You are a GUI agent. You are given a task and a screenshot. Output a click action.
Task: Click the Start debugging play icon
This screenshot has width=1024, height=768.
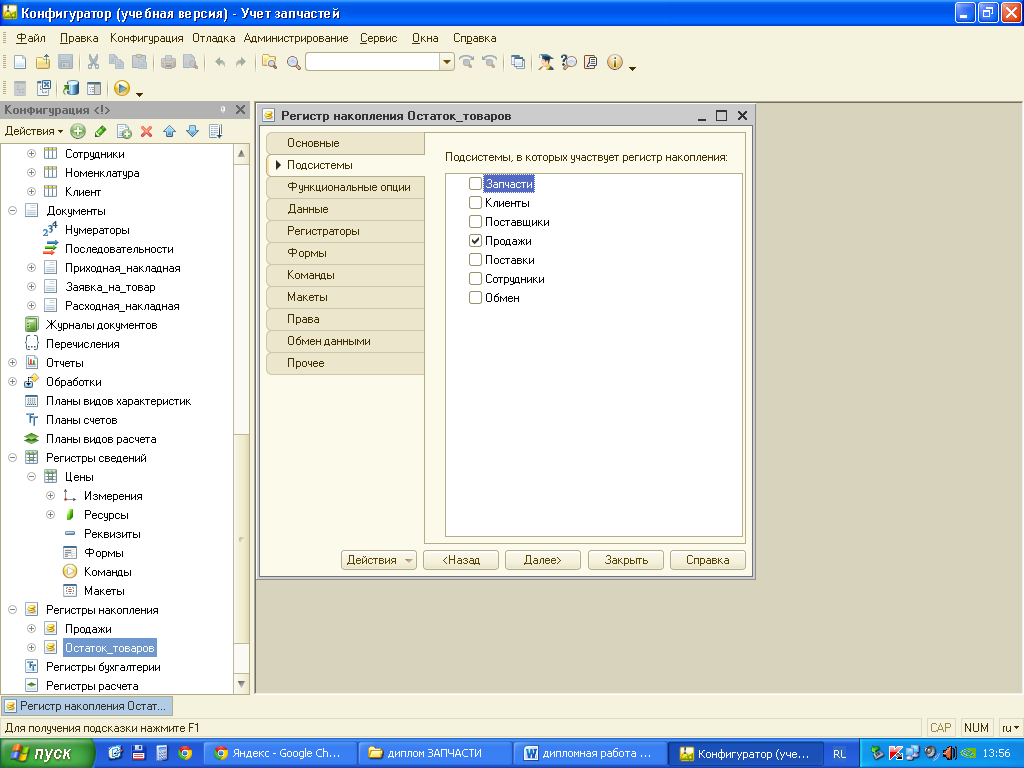point(122,89)
